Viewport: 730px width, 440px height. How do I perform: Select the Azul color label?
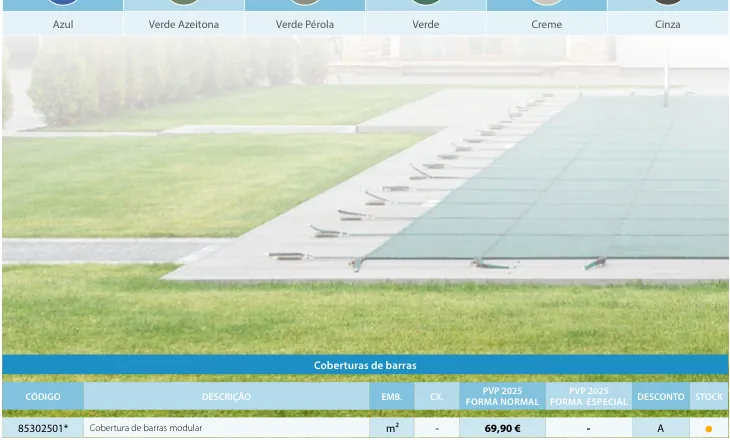tap(63, 24)
